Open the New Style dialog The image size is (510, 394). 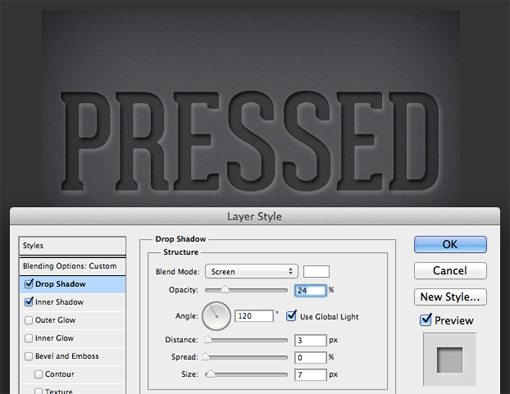450,297
